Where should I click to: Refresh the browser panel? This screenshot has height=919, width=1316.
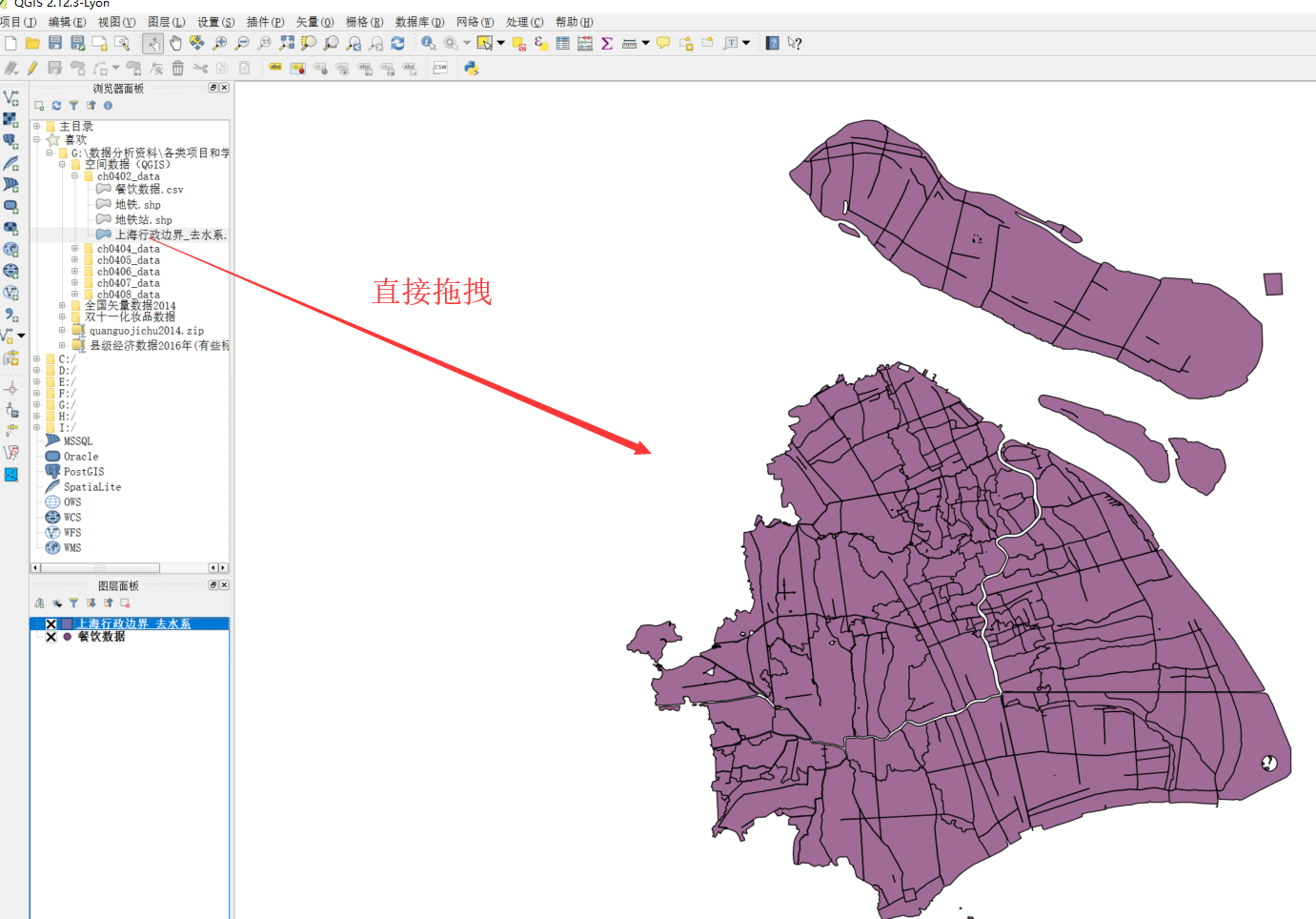pyautogui.click(x=56, y=106)
